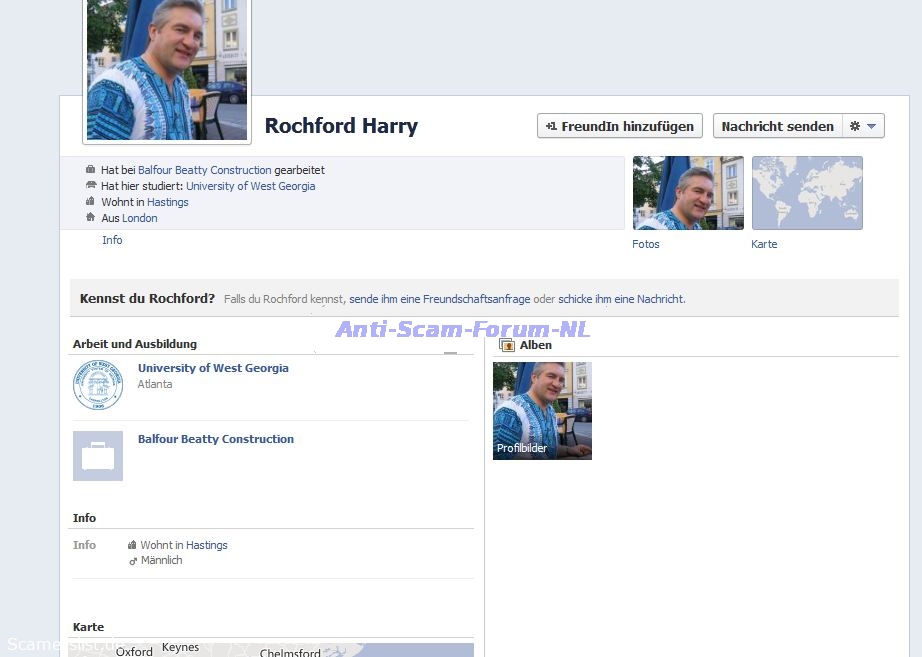Screen dimensions: 922x657
Task: Click the Hastings link in the top summary
Action: coord(168,202)
